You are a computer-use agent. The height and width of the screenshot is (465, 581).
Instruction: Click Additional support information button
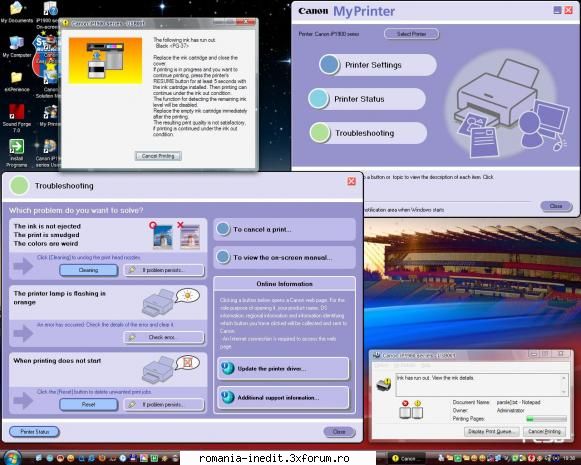click(283, 398)
